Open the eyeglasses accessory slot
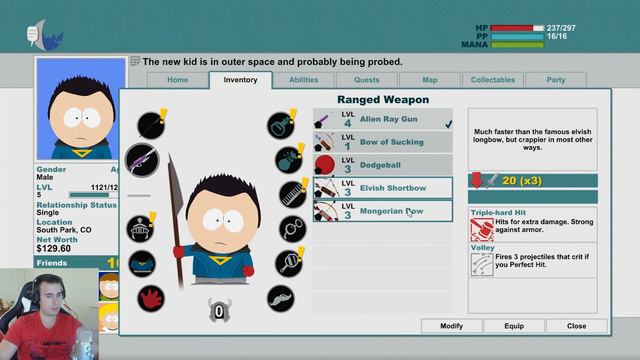Image resolution: width=640 pixels, height=360 pixels. (293, 229)
